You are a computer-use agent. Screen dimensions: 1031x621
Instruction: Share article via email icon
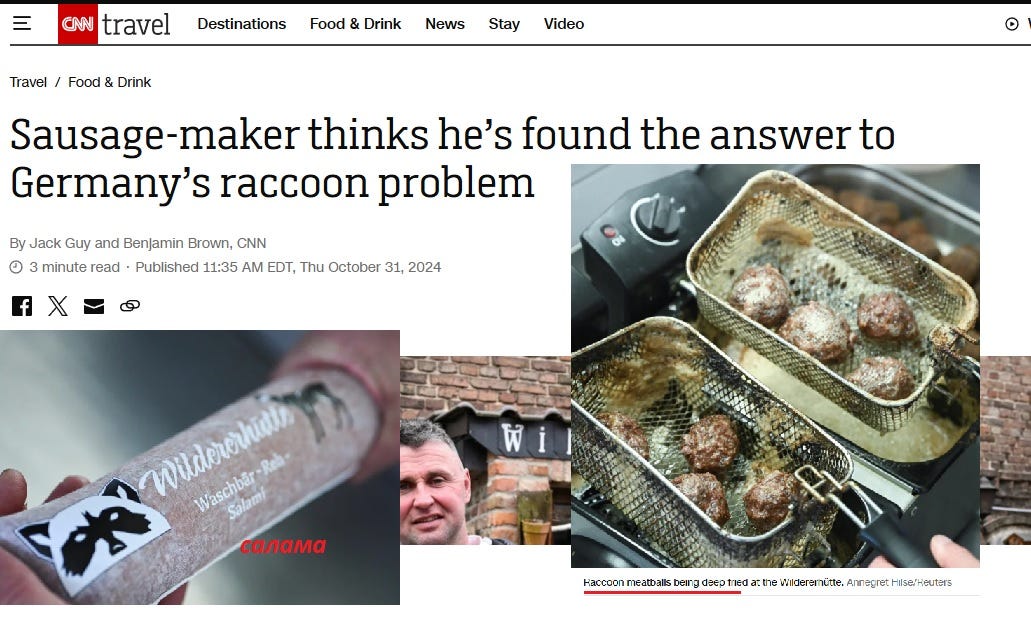pos(94,306)
